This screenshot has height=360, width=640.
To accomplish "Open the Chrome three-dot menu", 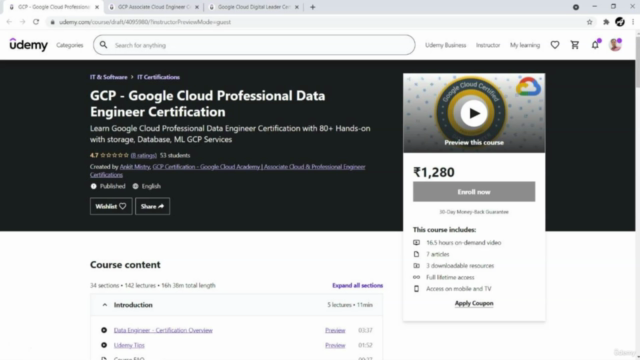I will 633,22.
